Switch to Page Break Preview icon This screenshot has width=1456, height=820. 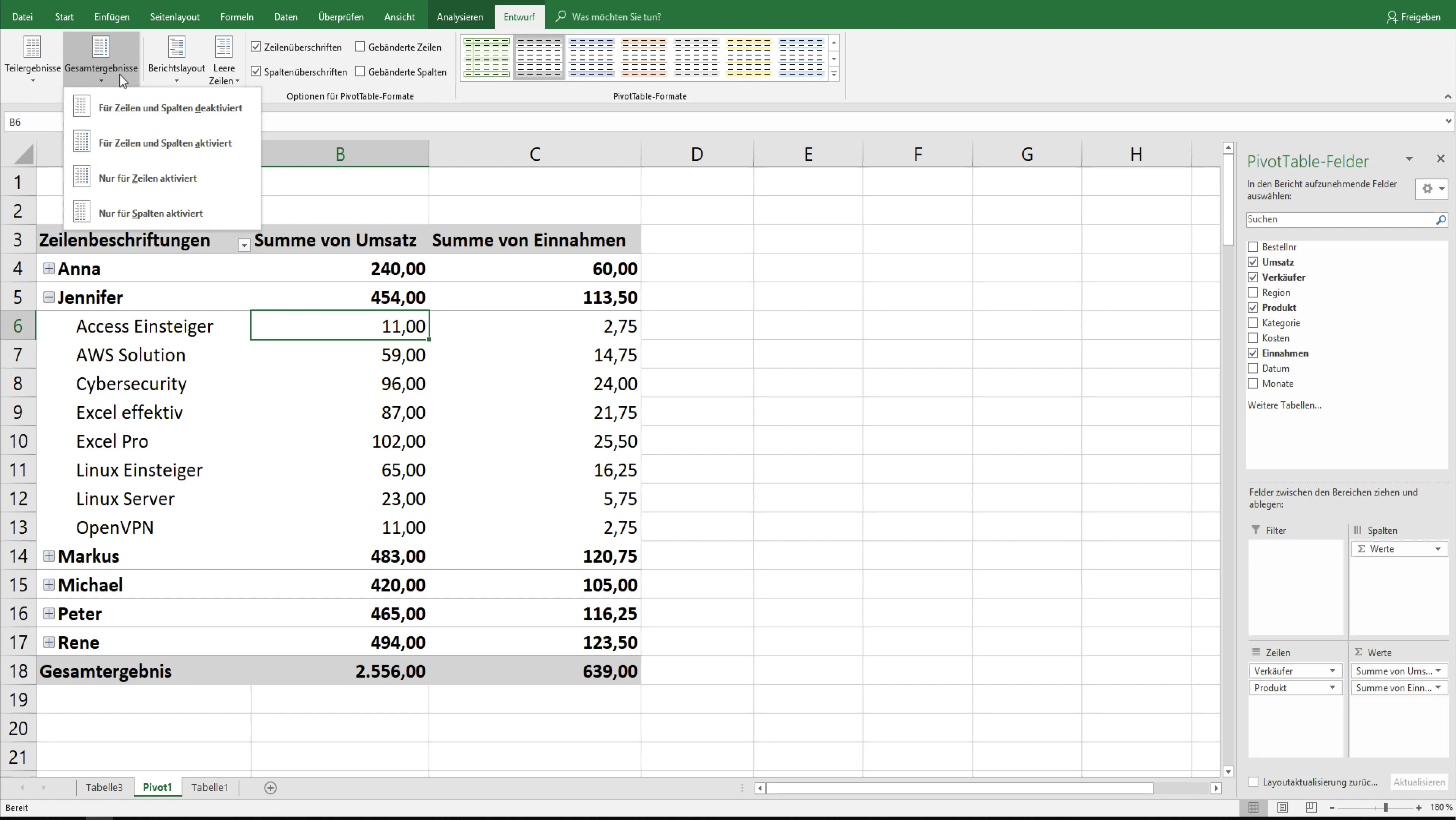(1311, 808)
